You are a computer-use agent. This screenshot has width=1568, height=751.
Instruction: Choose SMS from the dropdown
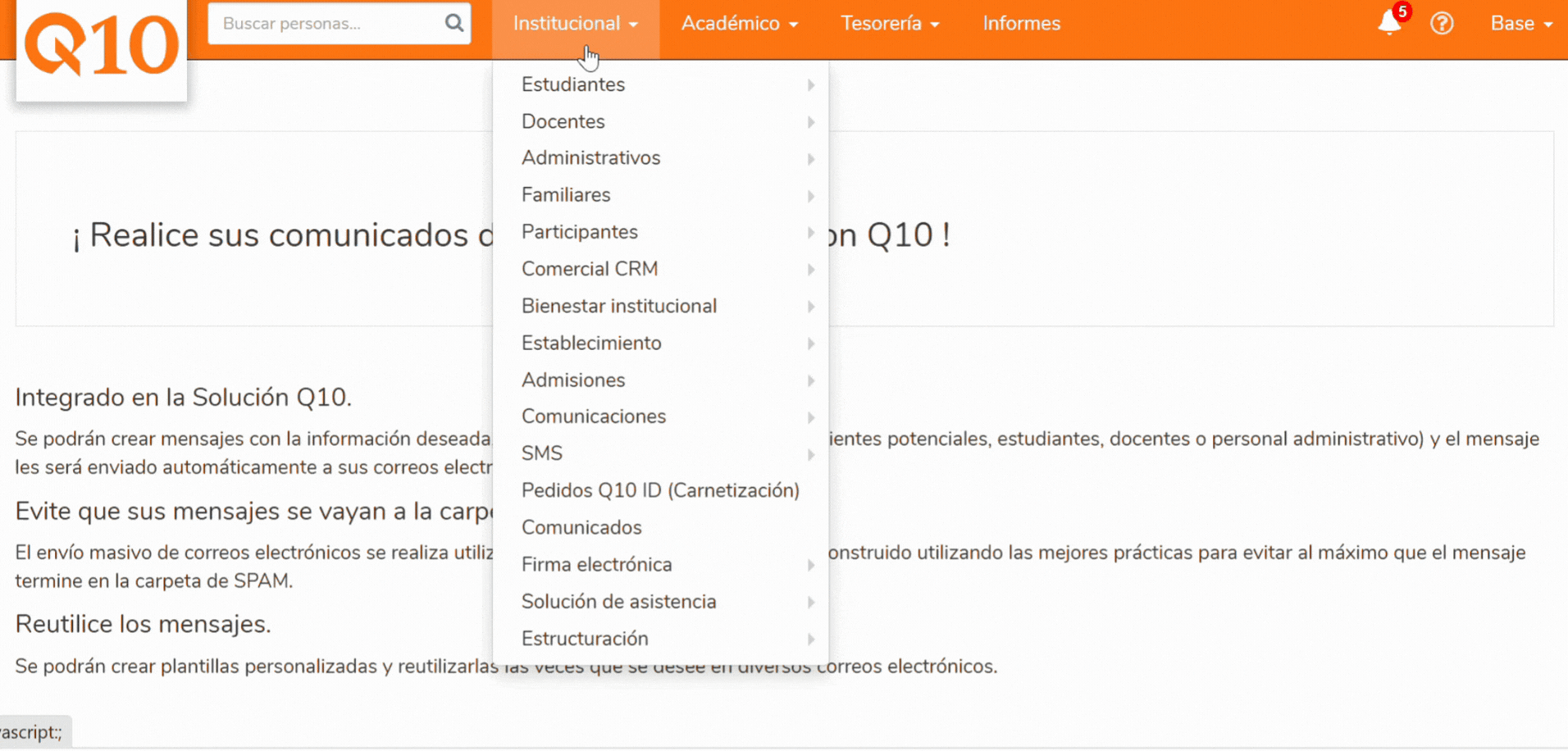[661, 453]
